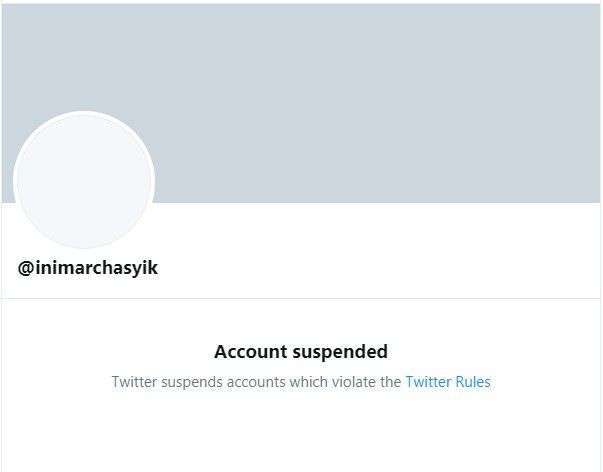The width and height of the screenshot is (603, 472).
Task: Click the empty profile avatar circle
Action: pos(84,181)
